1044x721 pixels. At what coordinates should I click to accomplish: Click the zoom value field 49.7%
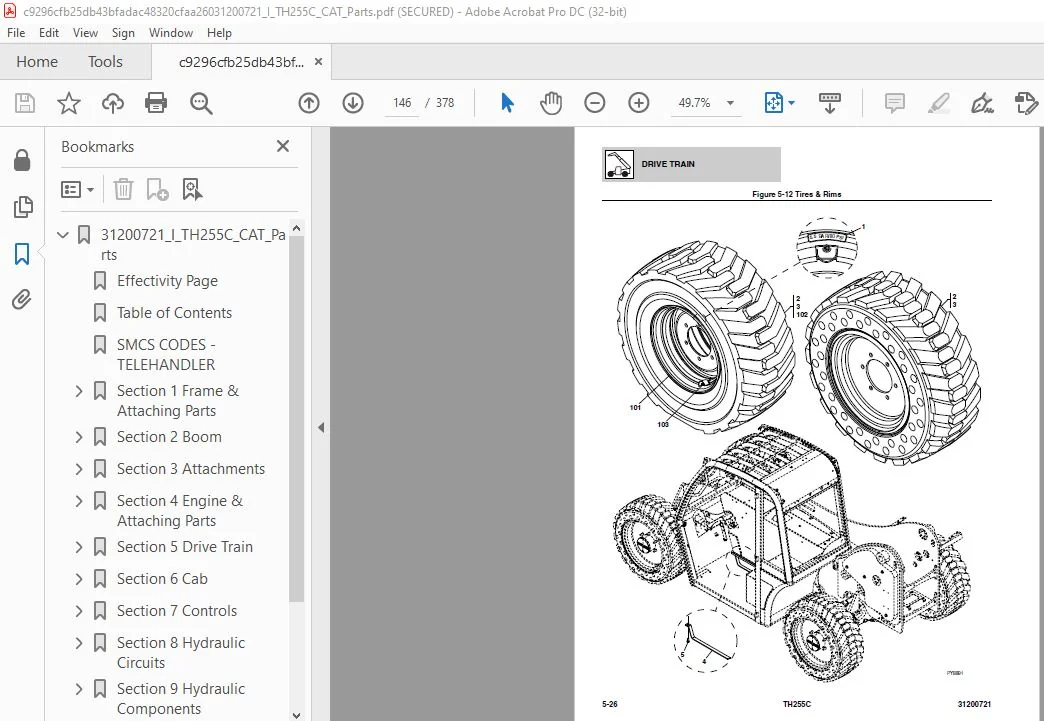tap(694, 103)
